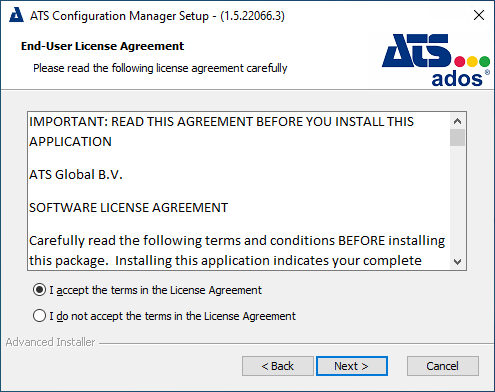
Task: Click the End-User License Agreement heading
Action: pyautogui.click(x=102, y=46)
